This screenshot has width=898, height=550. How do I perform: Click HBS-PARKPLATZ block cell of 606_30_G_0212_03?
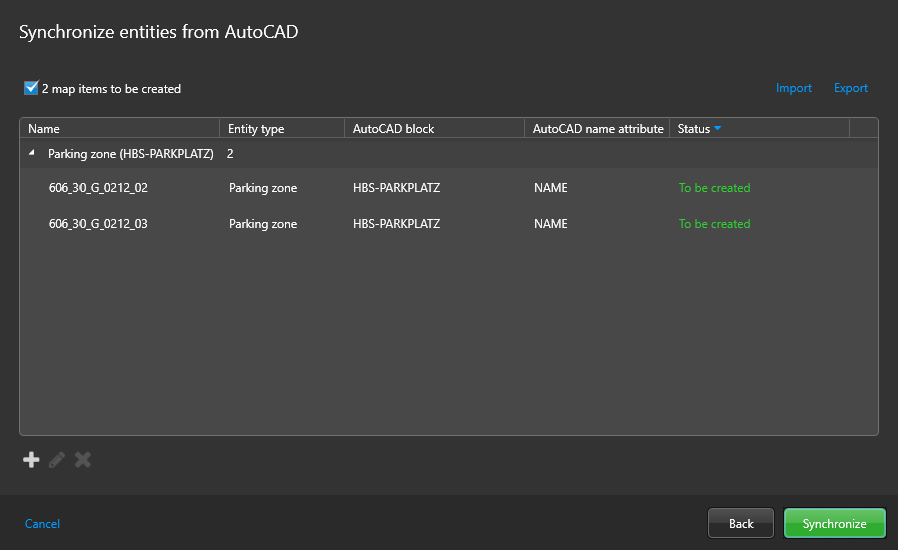click(396, 224)
